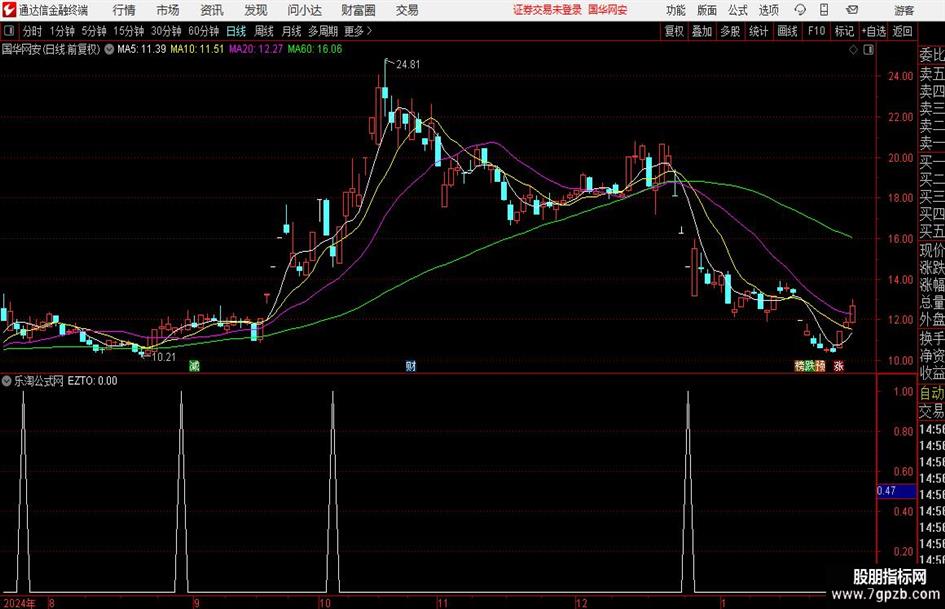Image resolution: width=945 pixels, height=609 pixels.
Task: Click the diamond marker icon above the chart
Action: 853,50
